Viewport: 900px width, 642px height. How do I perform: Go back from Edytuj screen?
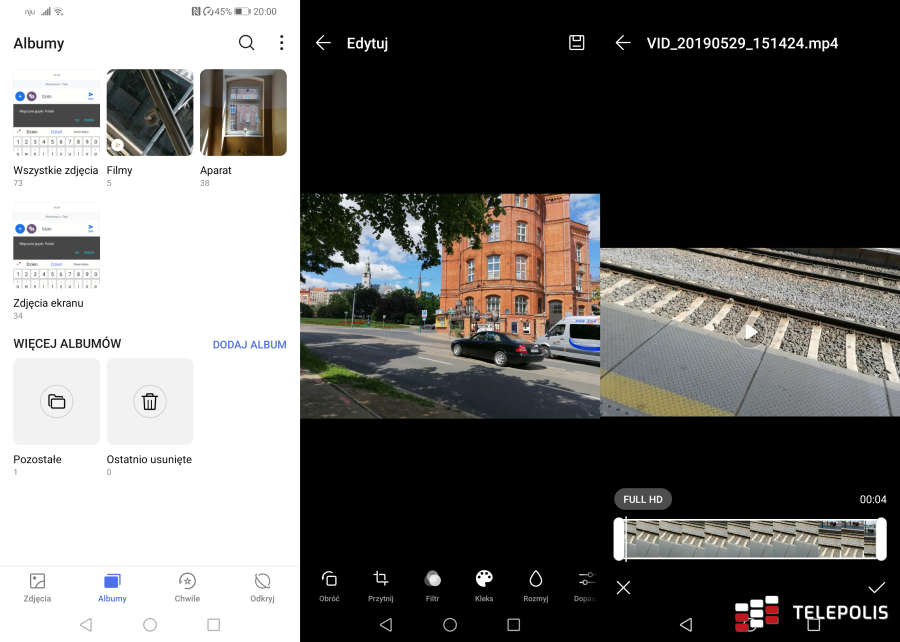(323, 43)
